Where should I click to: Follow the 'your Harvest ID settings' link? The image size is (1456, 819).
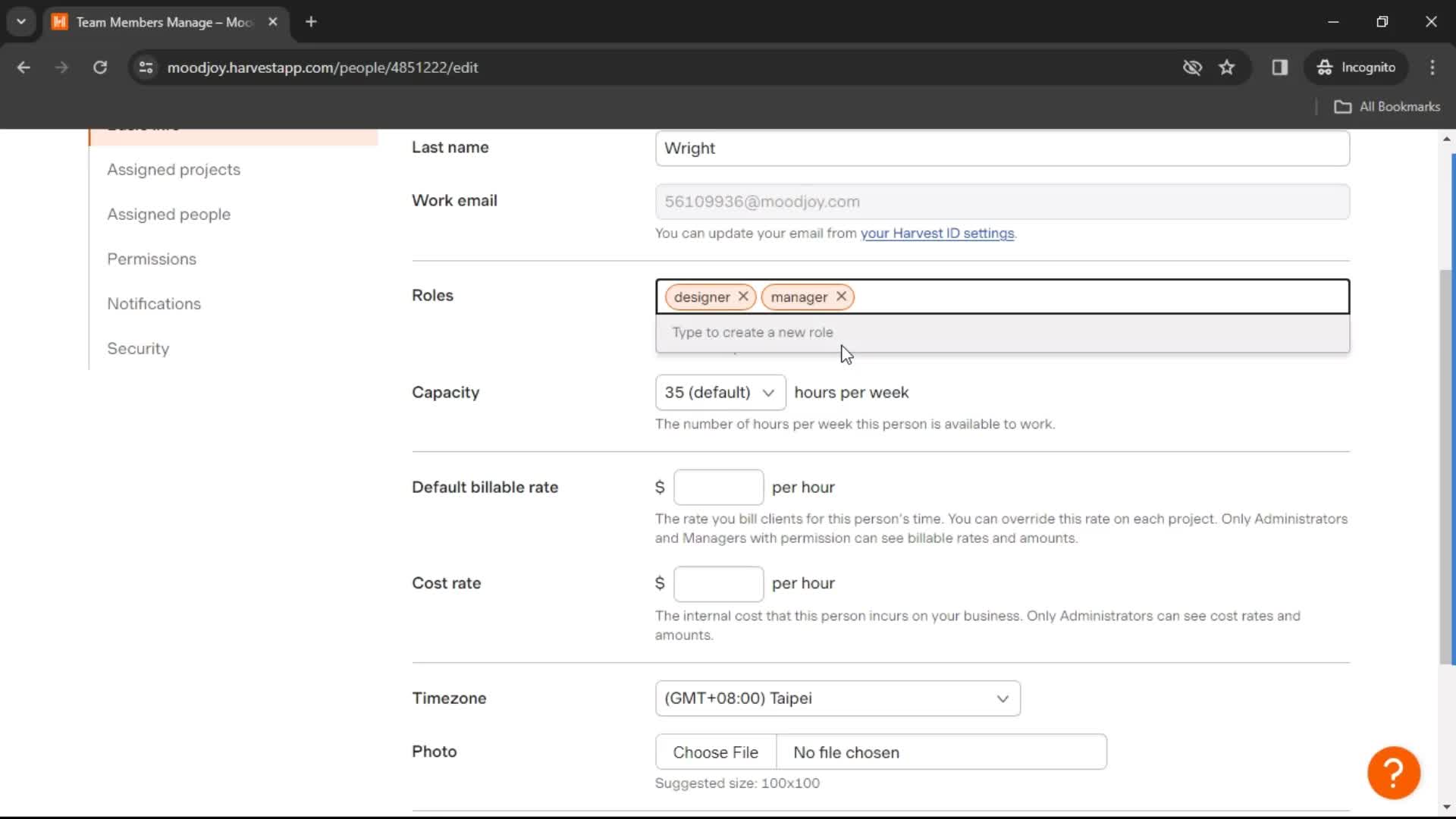point(937,234)
